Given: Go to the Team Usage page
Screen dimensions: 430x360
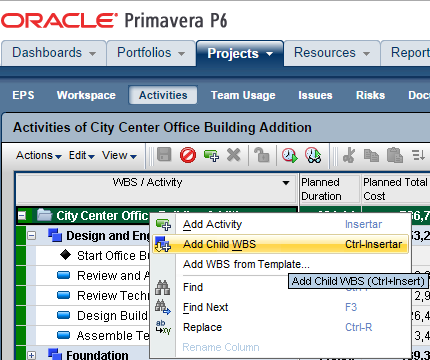Looking at the screenshot, I should pyautogui.click(x=243, y=95).
